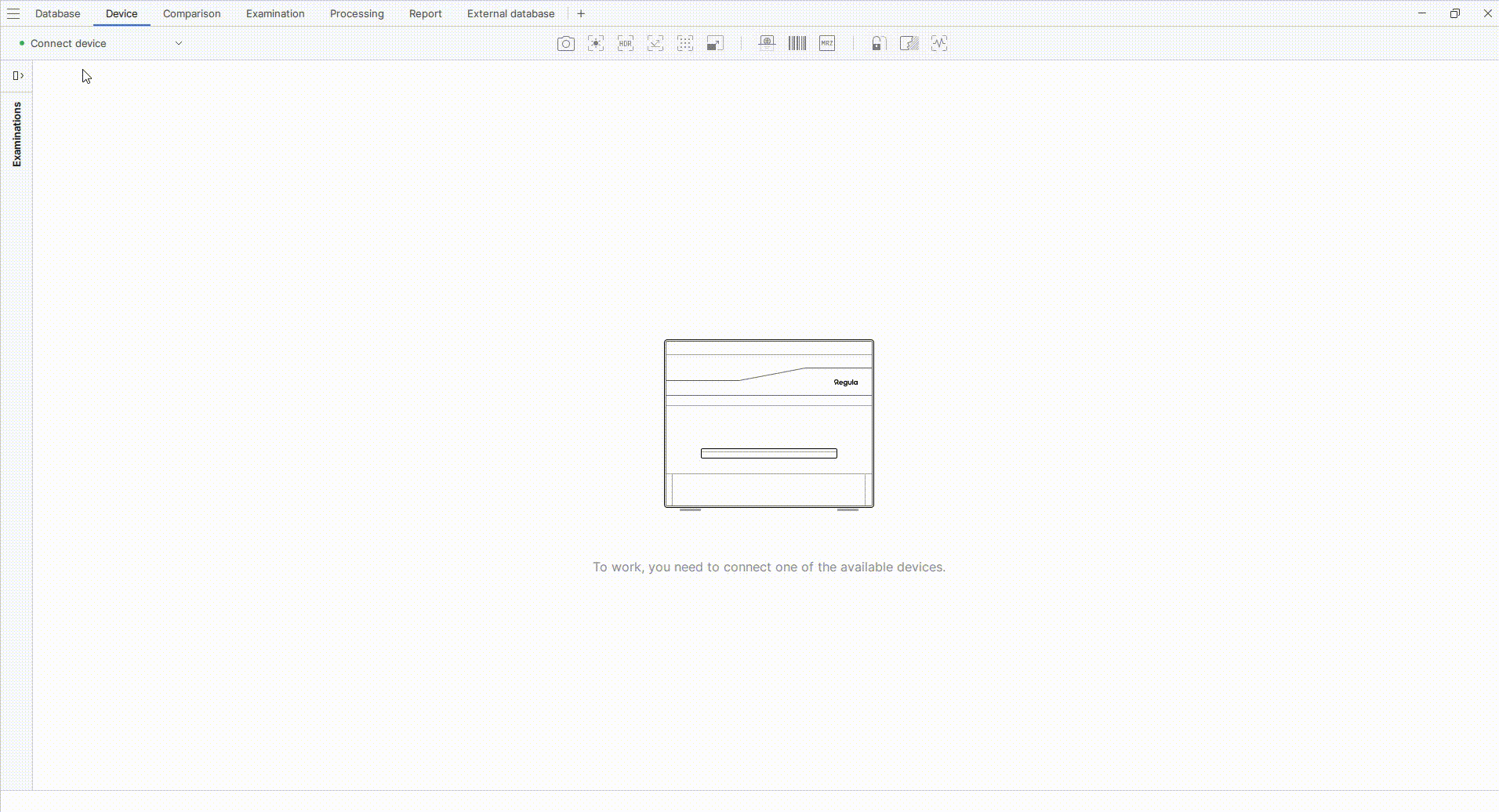Click the padlock icon in toolbar
The image size is (1499, 812).
tap(877, 44)
